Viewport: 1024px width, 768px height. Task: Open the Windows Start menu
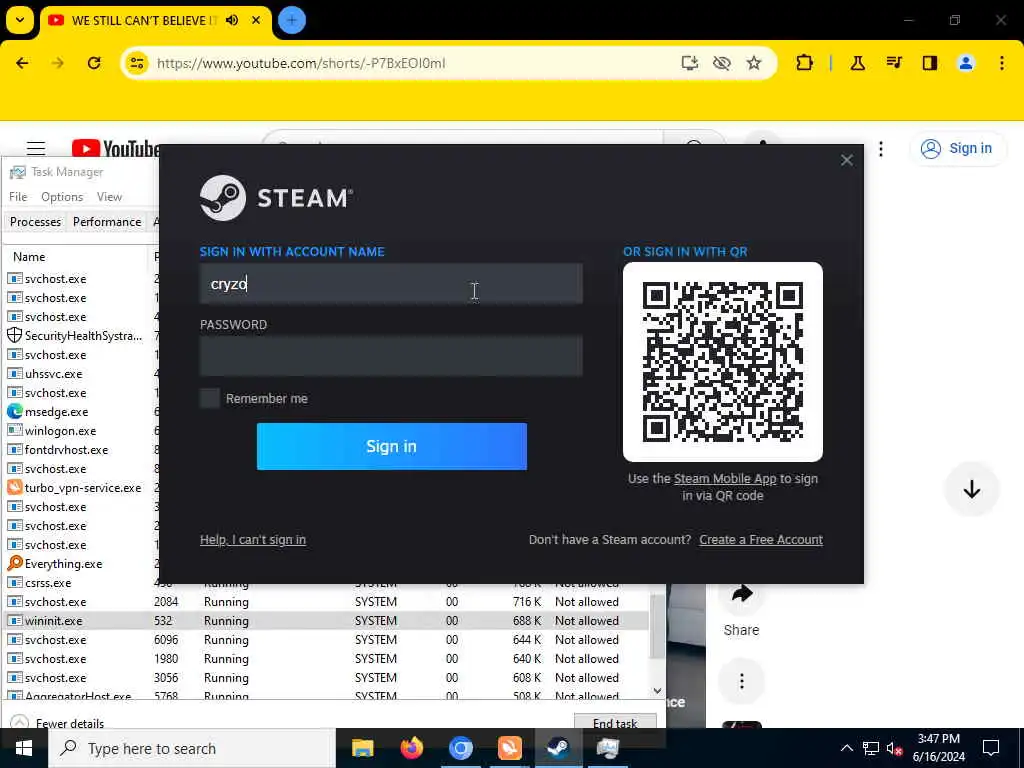[x=24, y=748]
